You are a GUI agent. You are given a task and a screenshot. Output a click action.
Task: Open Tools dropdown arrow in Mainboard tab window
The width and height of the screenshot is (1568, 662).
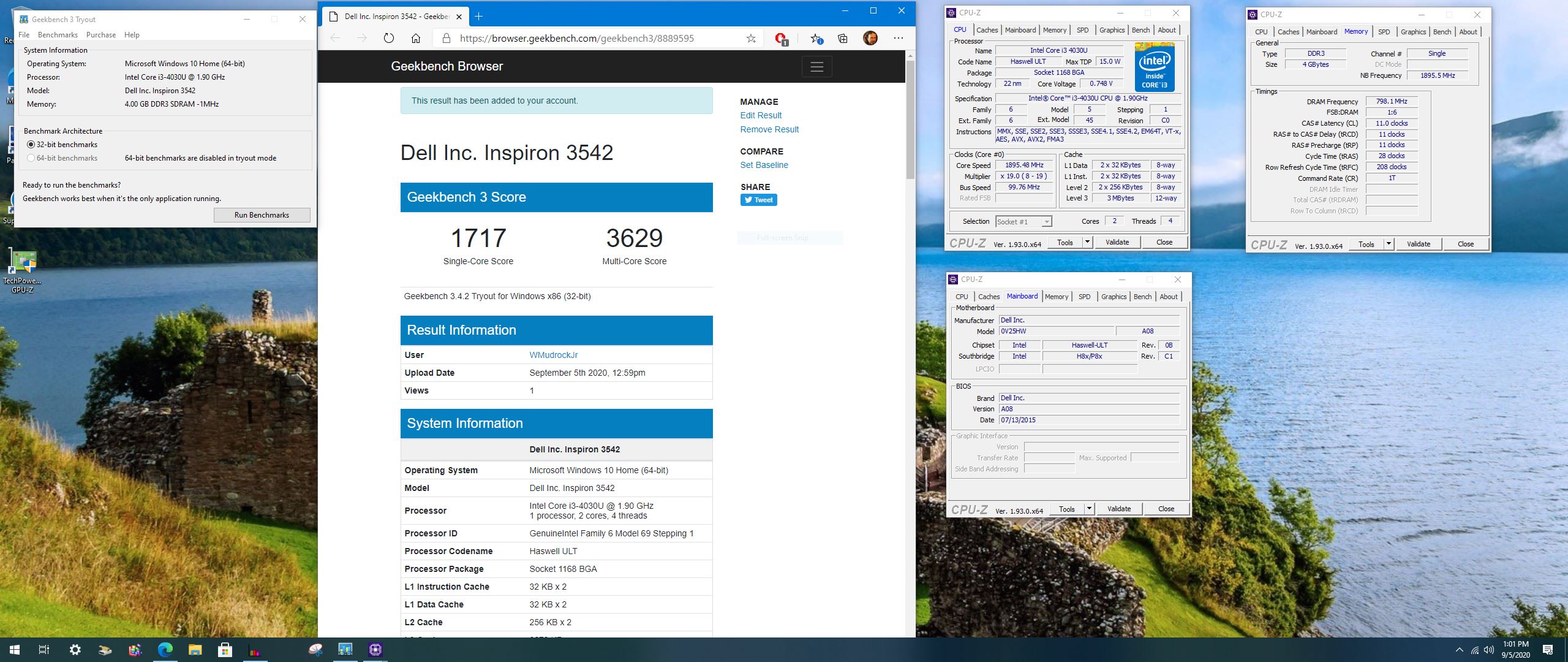click(1089, 509)
